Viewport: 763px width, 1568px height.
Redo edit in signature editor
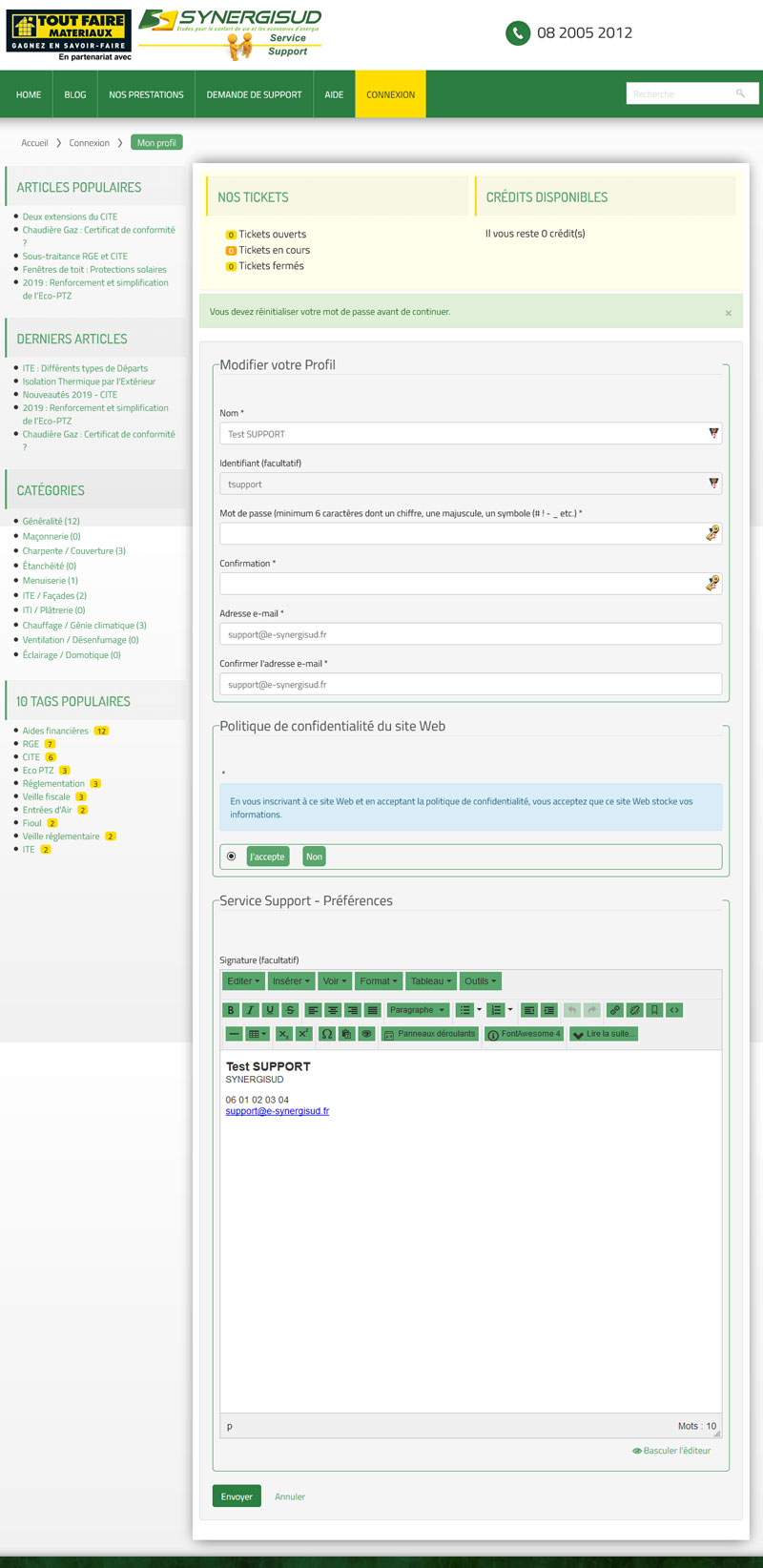591,1010
